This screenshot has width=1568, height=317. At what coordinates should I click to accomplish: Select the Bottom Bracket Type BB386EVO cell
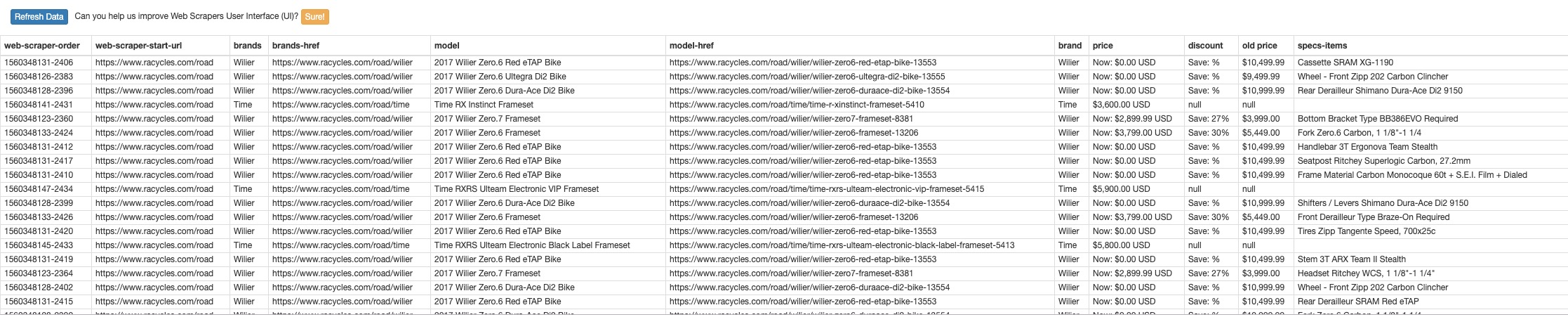1377,119
